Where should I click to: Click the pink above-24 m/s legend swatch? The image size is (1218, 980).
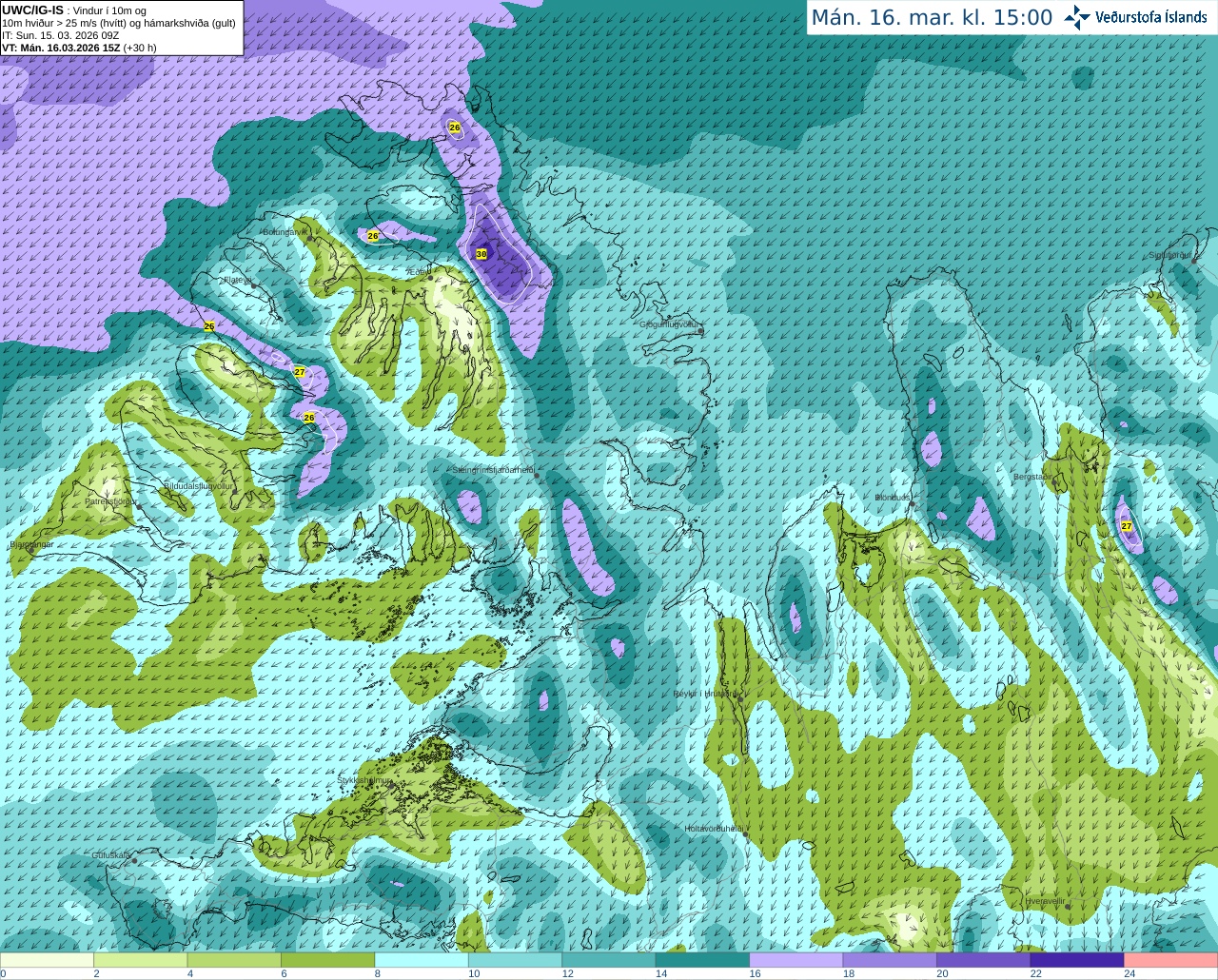1171,960
